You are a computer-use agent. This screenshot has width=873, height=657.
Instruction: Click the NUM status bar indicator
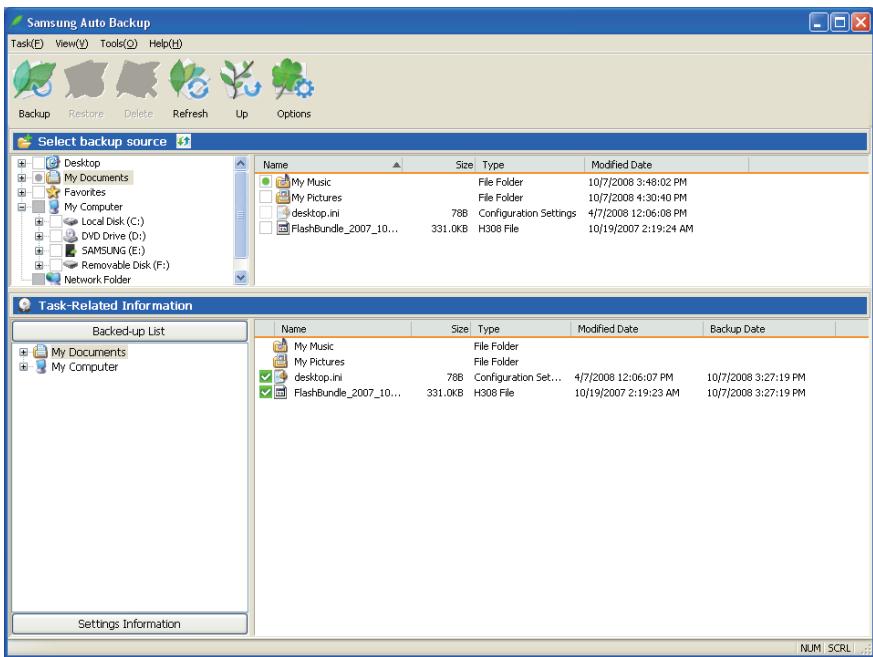pyautogui.click(x=810, y=648)
